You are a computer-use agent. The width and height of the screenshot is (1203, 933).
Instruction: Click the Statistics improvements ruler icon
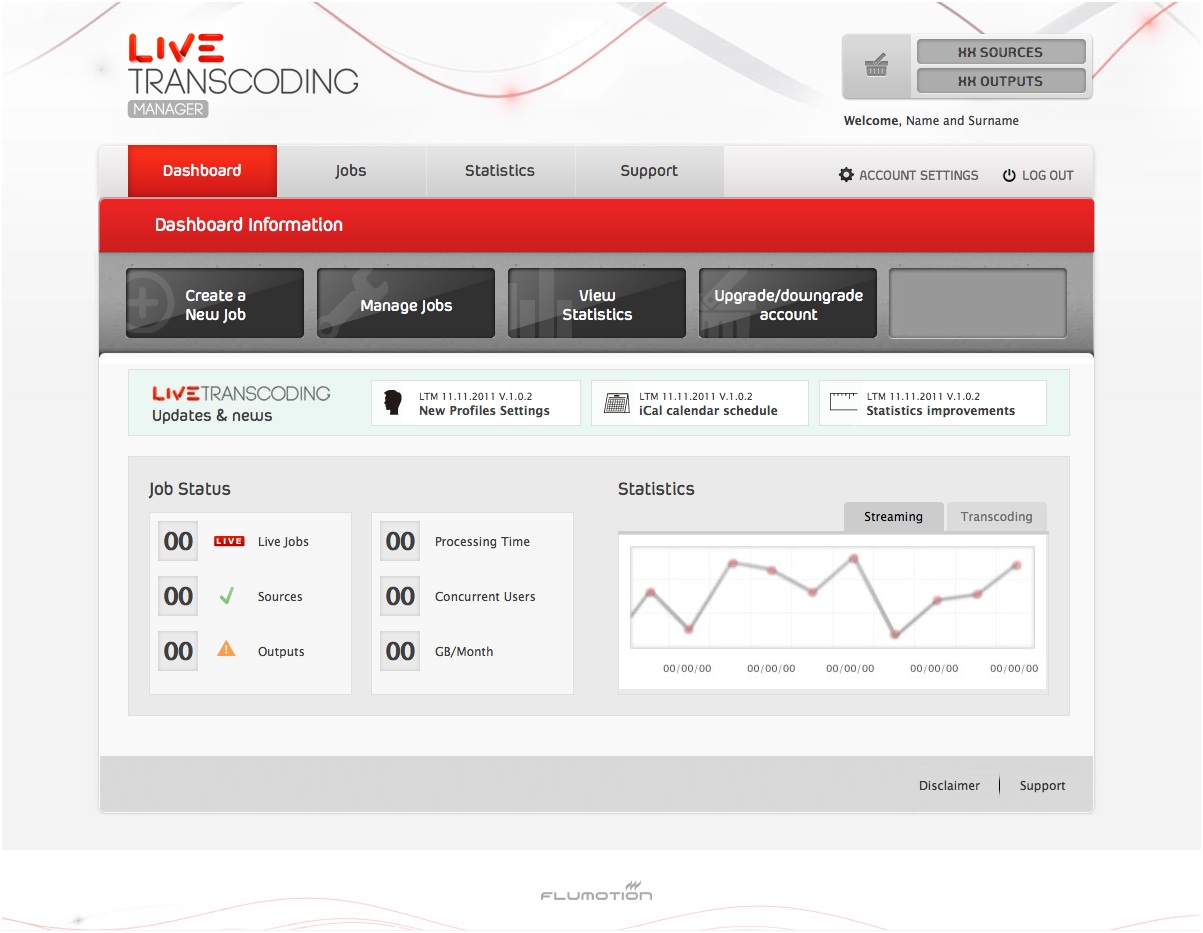click(x=844, y=402)
